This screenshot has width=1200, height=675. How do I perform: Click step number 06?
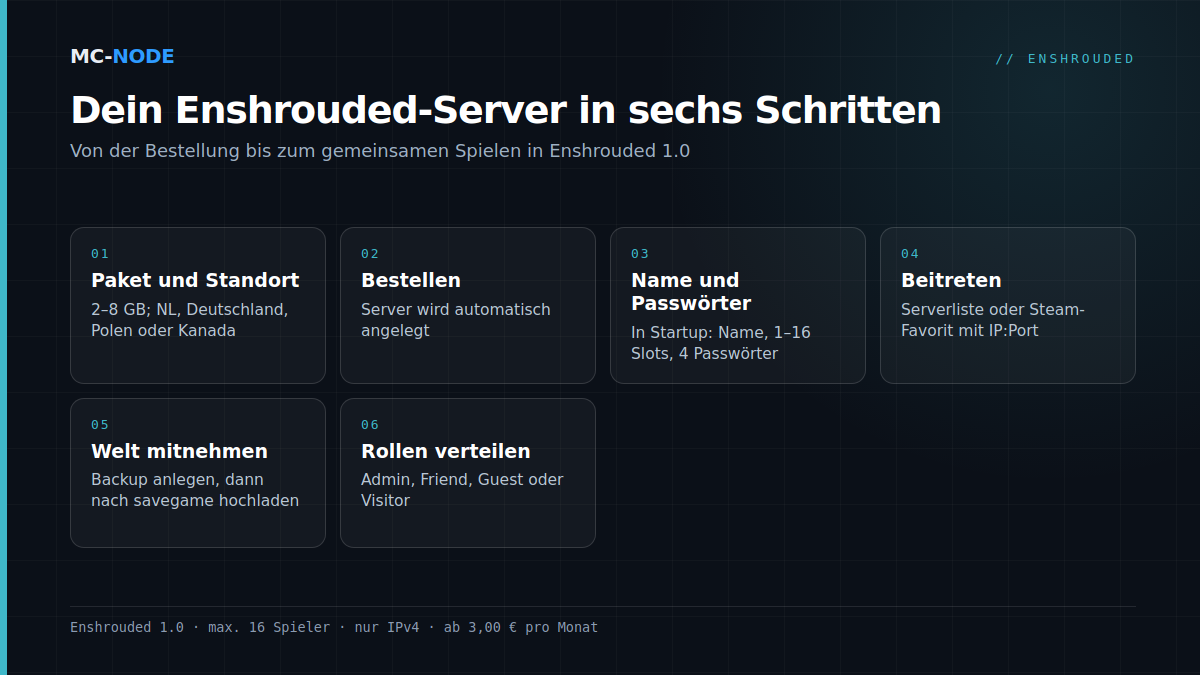[x=370, y=425]
